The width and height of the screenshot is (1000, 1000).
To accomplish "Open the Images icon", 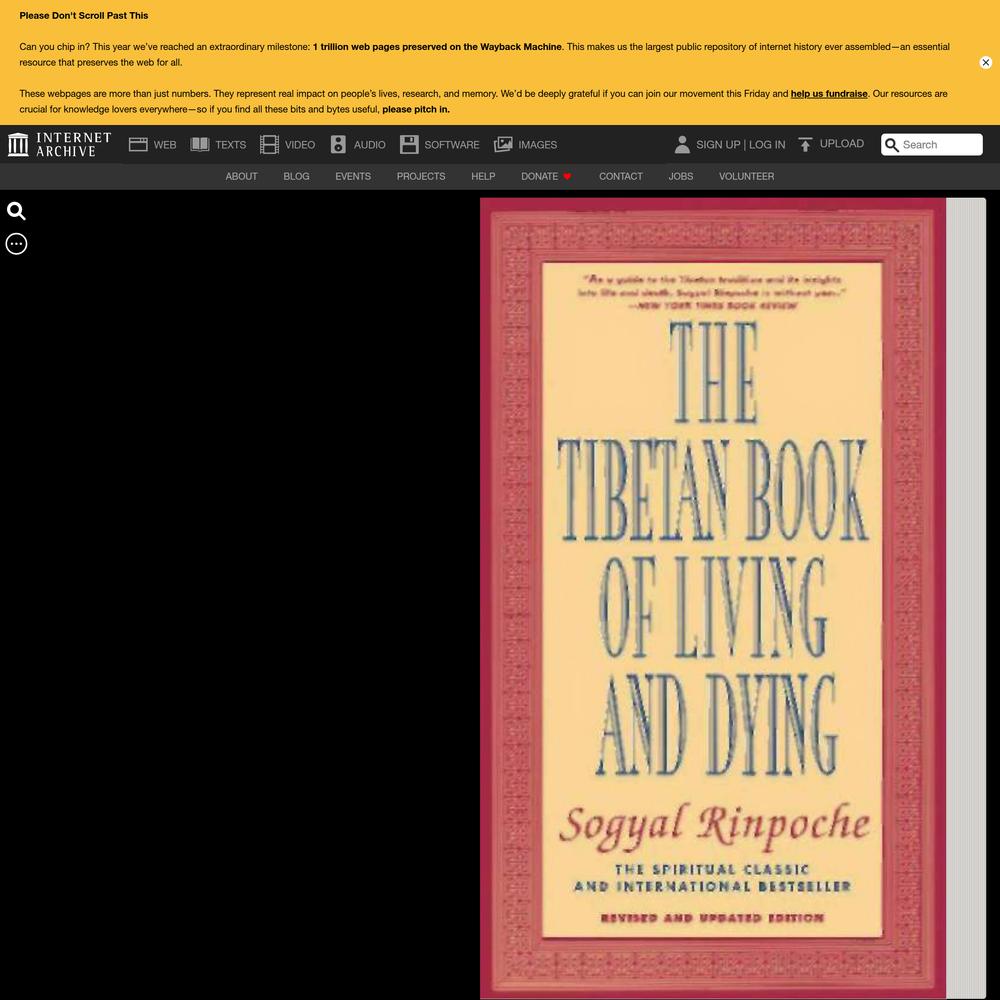I will [503, 145].
